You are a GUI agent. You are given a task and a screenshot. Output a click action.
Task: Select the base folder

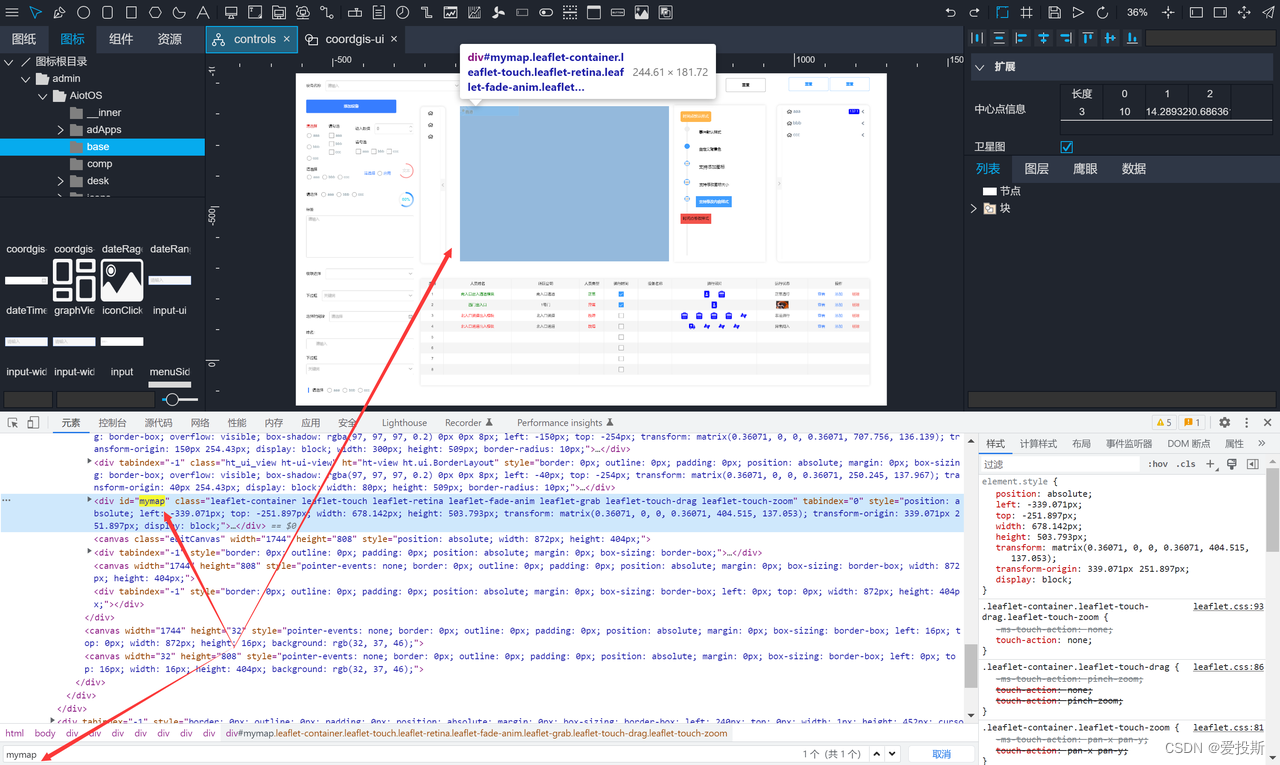pos(102,147)
